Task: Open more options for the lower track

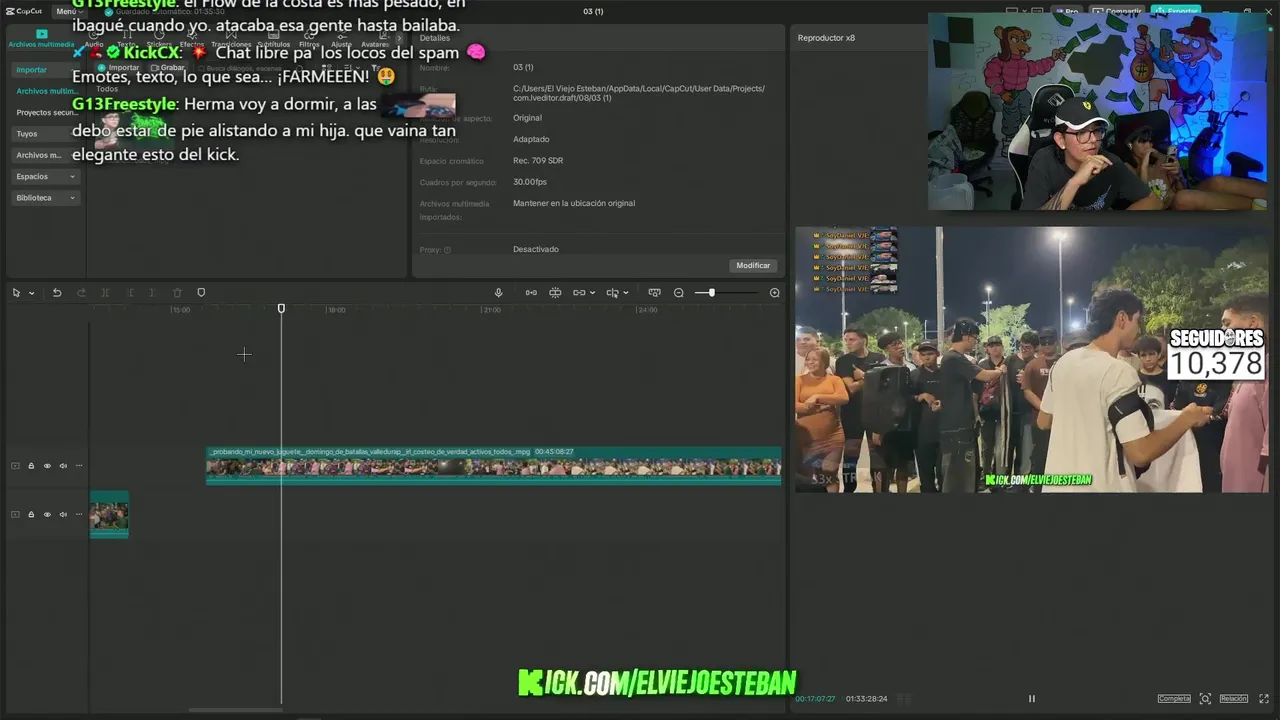Action: pyautogui.click(x=79, y=515)
